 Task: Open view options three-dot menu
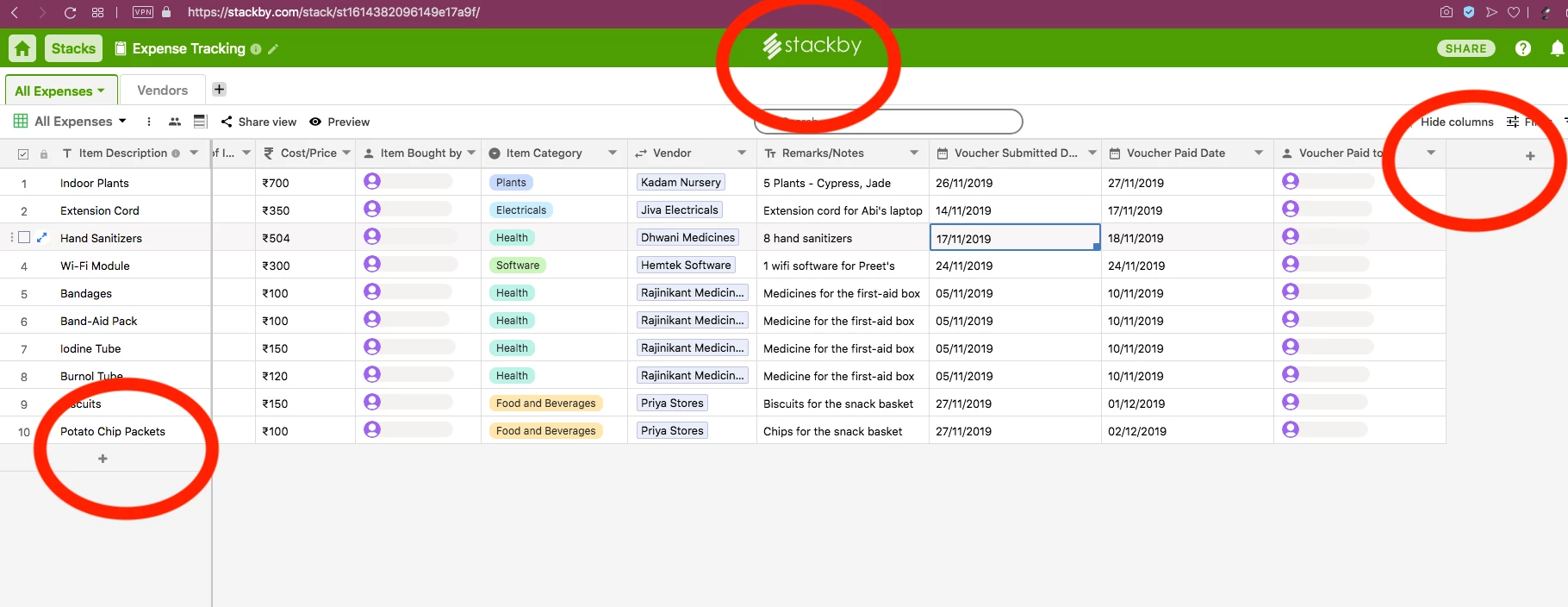click(149, 122)
